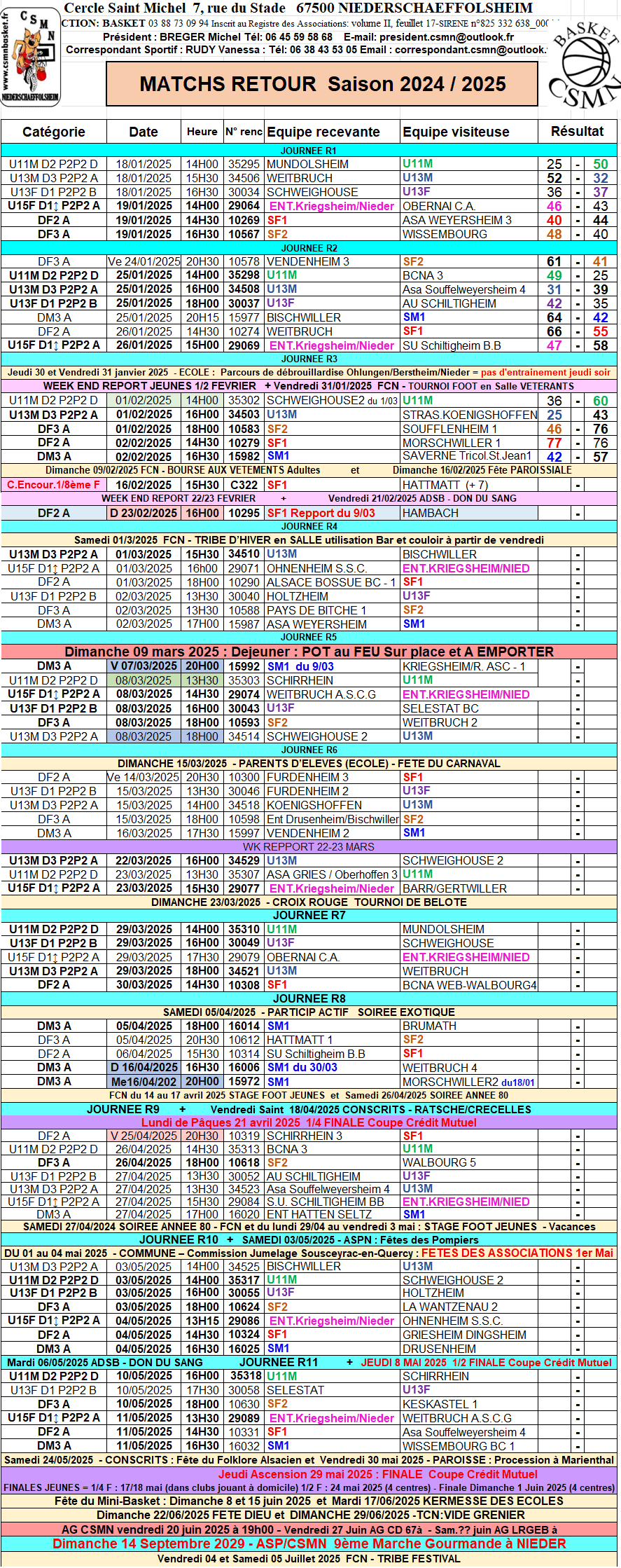Click the HOLTZHEIM host cell, match 30040

click(333, 596)
